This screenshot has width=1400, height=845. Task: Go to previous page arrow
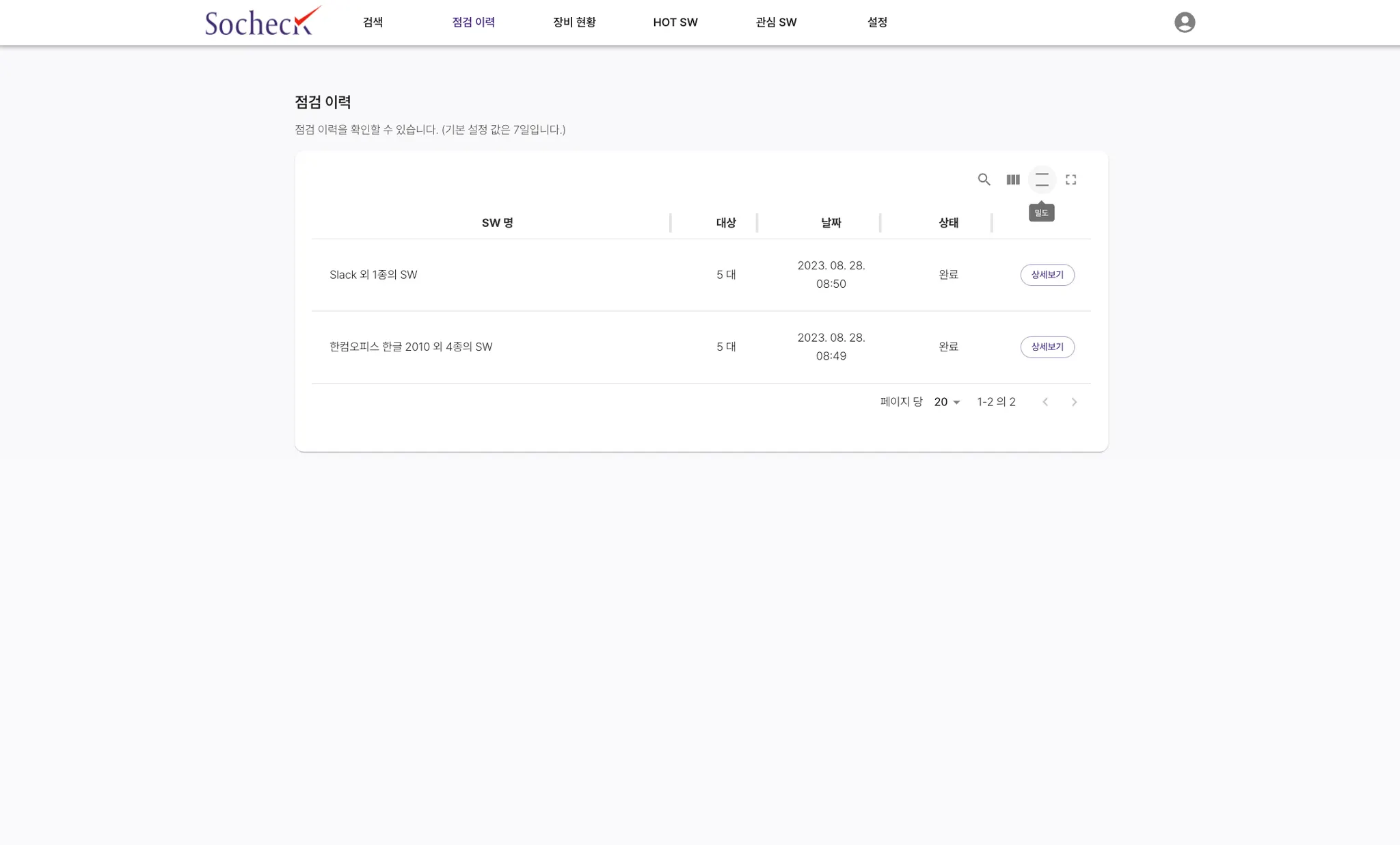pyautogui.click(x=1045, y=402)
